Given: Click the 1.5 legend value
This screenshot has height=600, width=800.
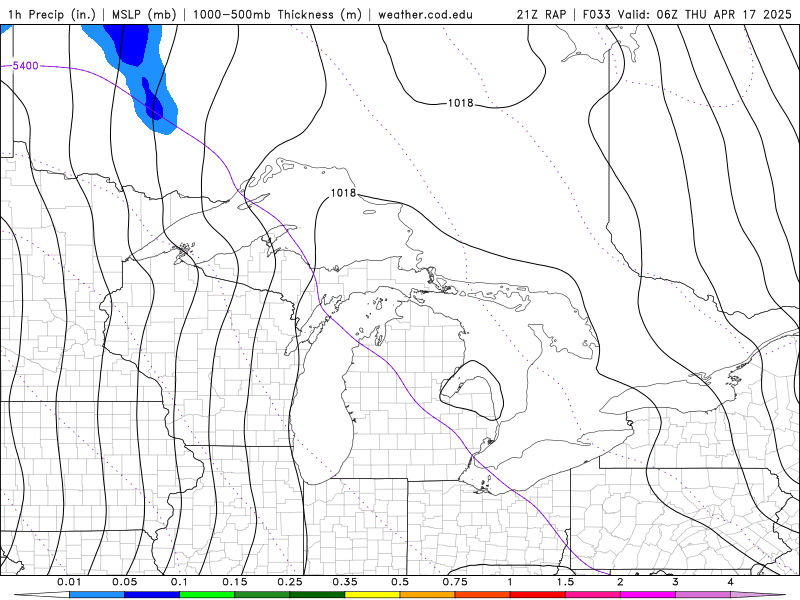Looking at the screenshot, I should pos(565,582).
